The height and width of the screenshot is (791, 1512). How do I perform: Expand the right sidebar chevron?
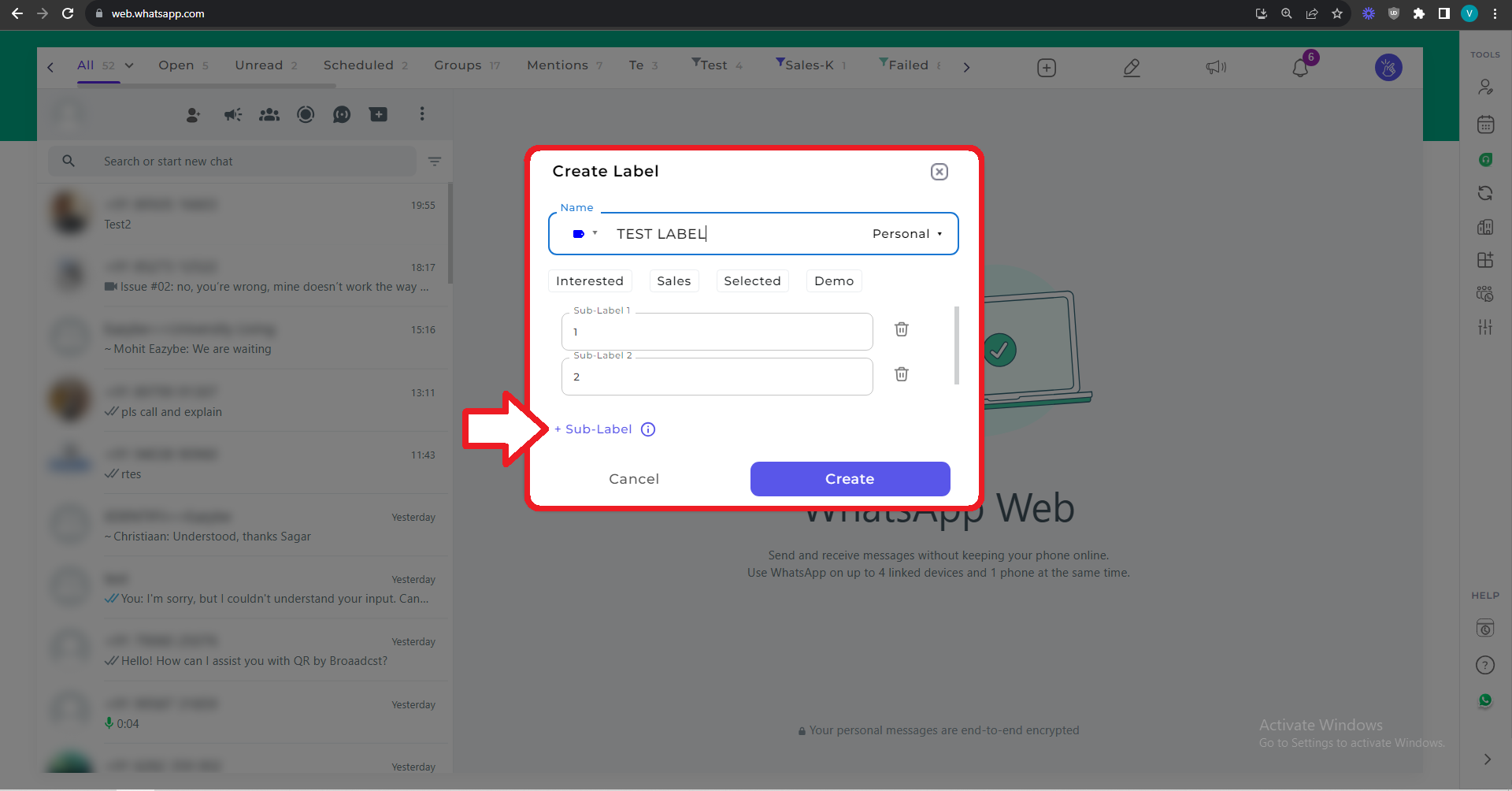pyautogui.click(x=1487, y=759)
